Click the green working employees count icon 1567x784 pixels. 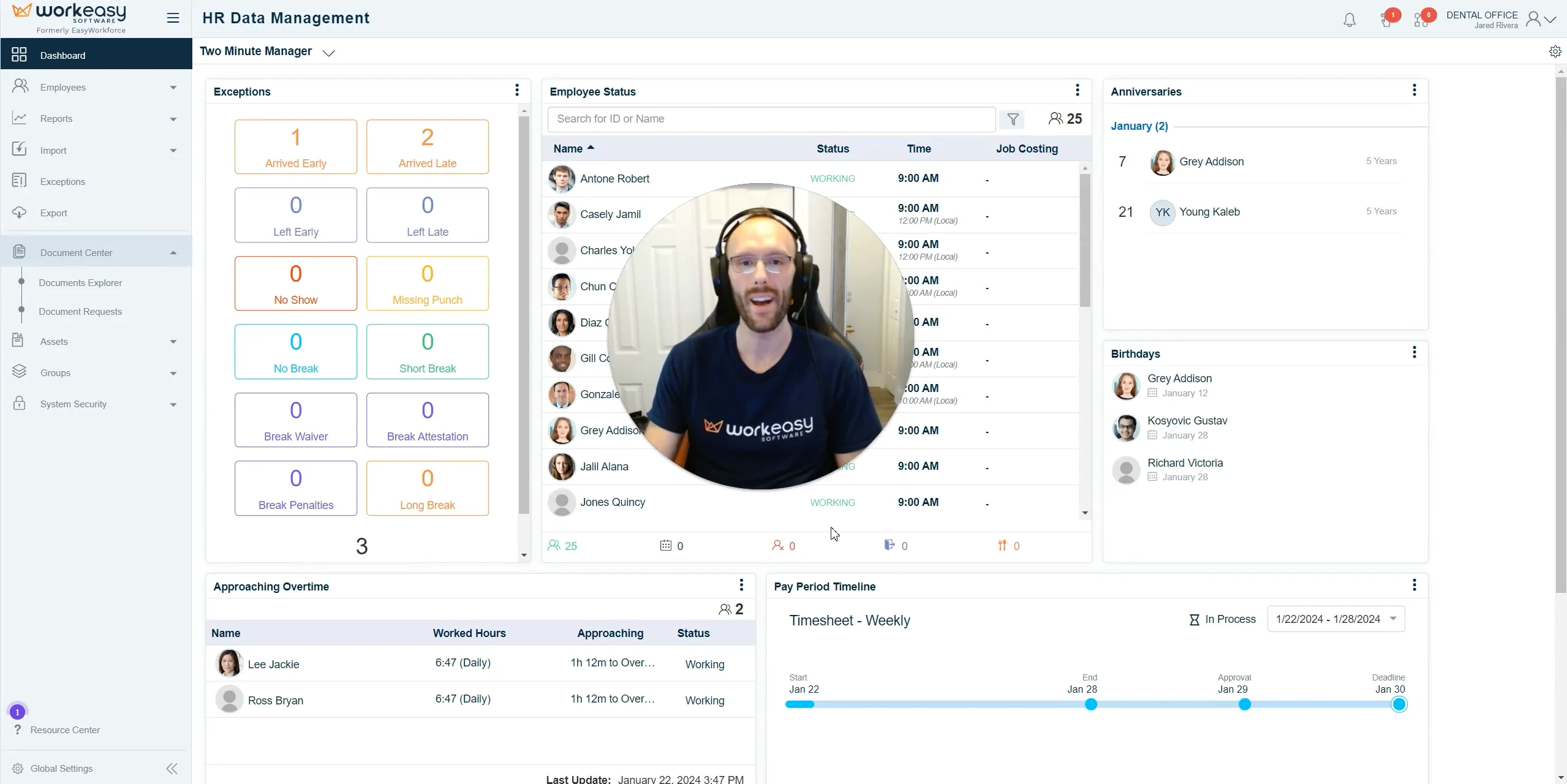pos(554,546)
